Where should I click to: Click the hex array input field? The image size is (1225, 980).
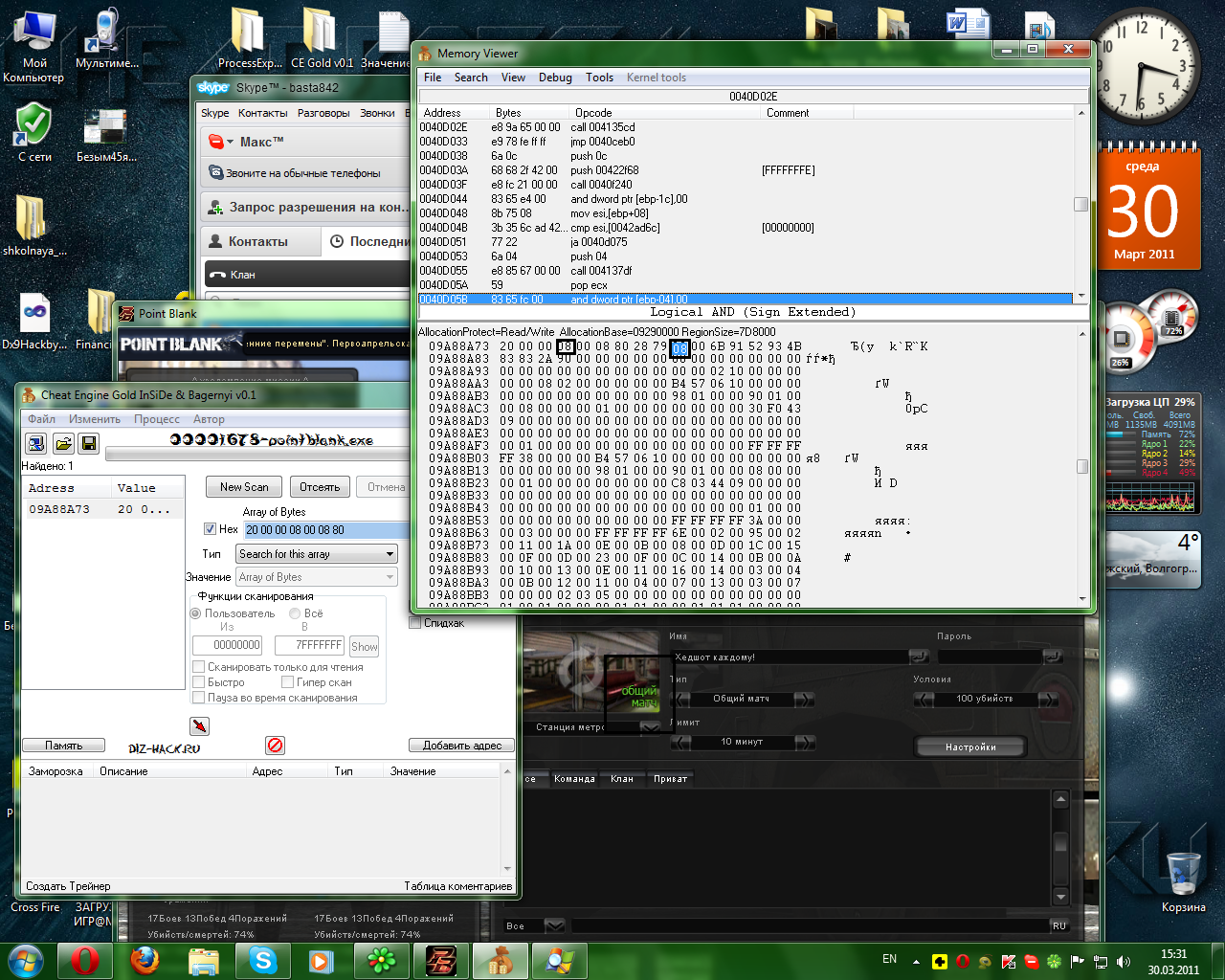pyautogui.click(x=325, y=529)
